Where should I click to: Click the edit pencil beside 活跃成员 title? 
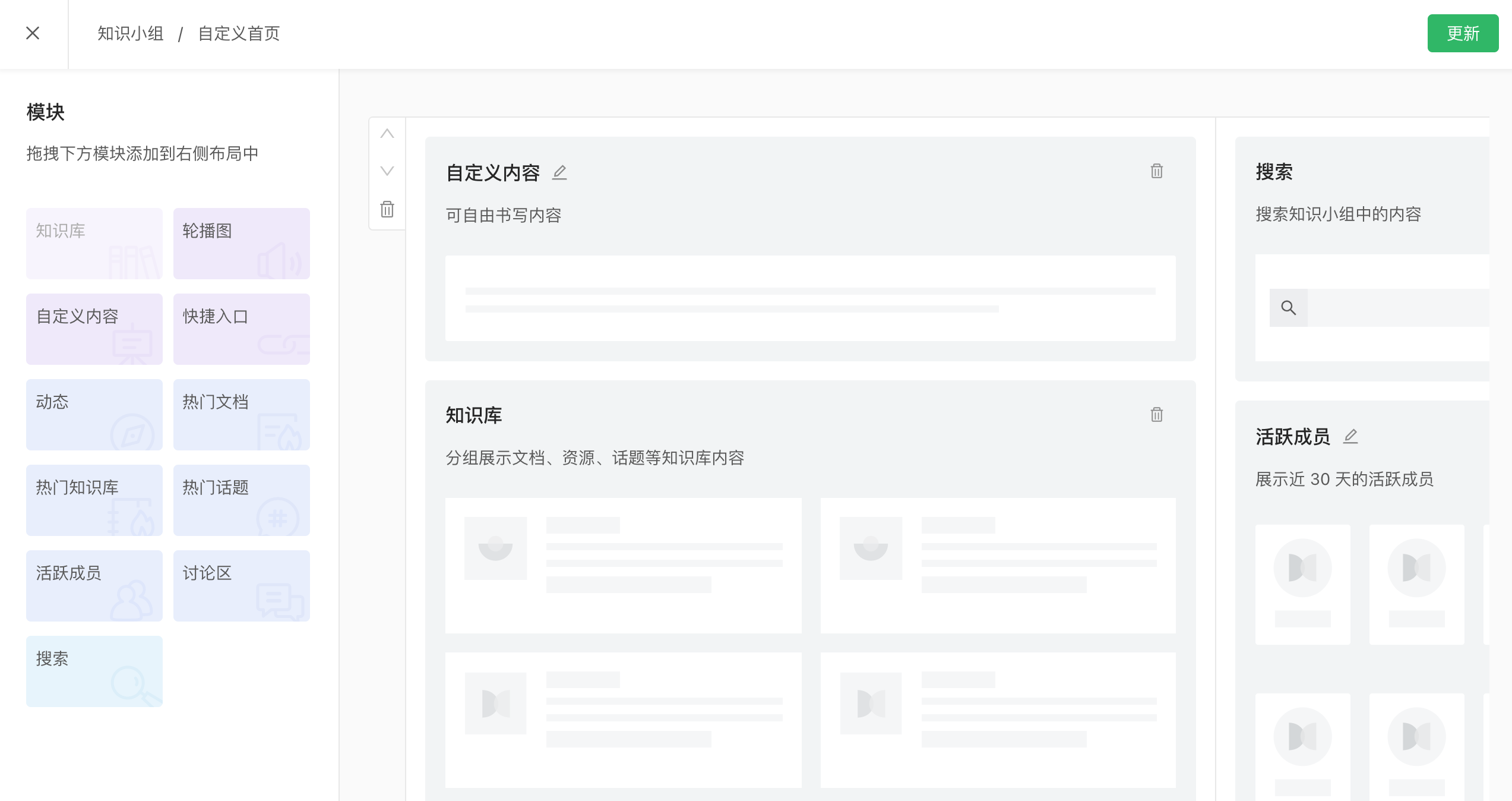point(1350,437)
